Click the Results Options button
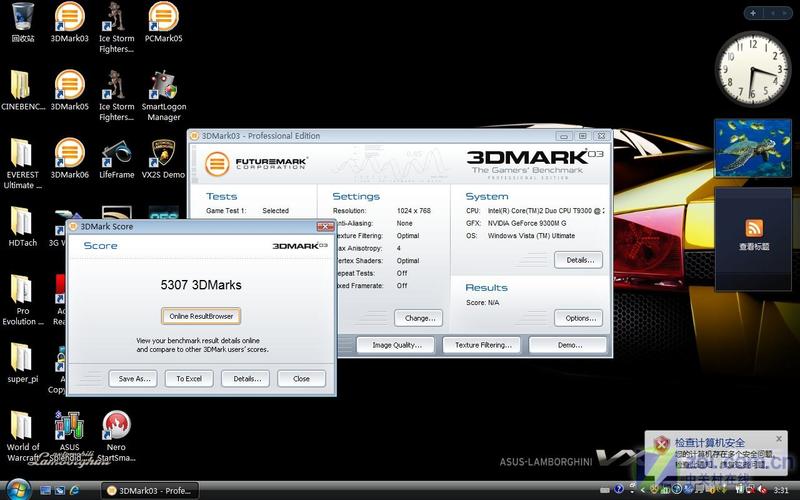 pos(579,318)
